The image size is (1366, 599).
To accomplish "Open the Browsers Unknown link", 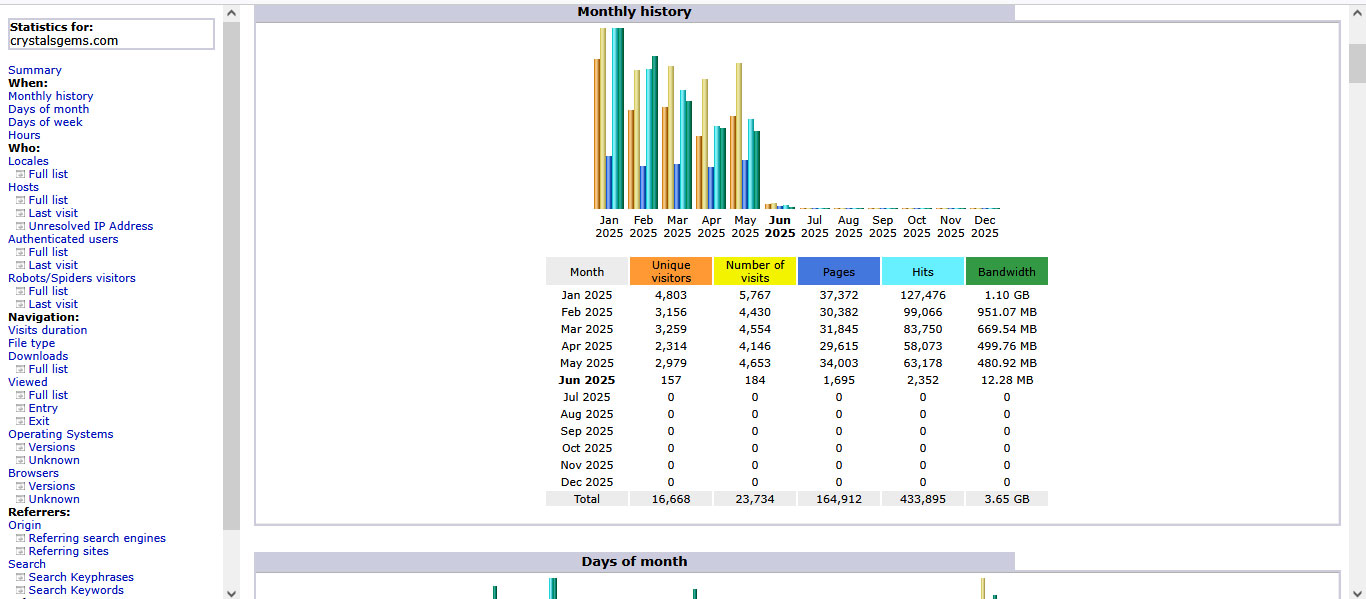I will (x=54, y=499).
